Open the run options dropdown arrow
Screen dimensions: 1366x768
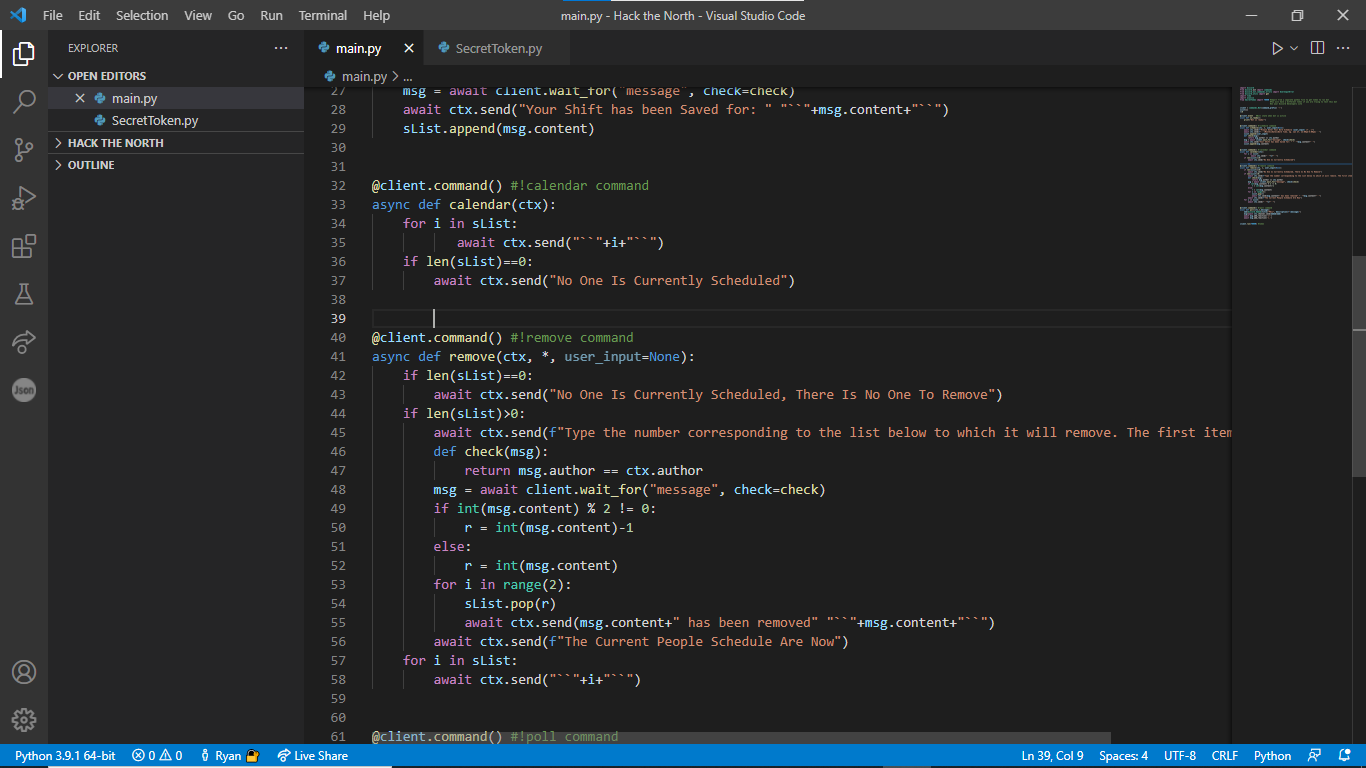click(1294, 48)
